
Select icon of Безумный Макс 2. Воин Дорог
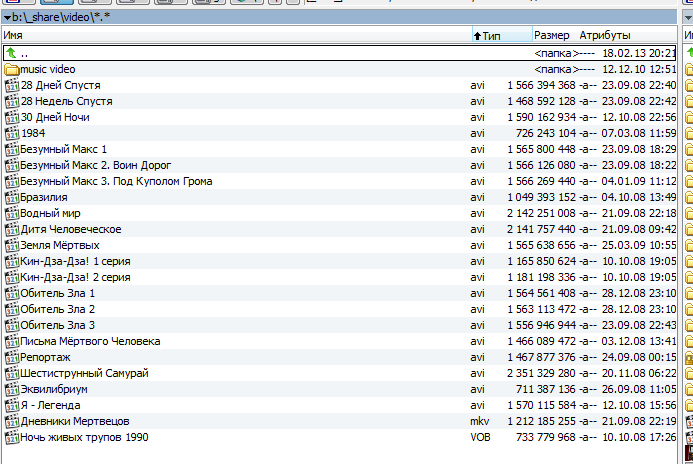pyautogui.click(x=12, y=165)
